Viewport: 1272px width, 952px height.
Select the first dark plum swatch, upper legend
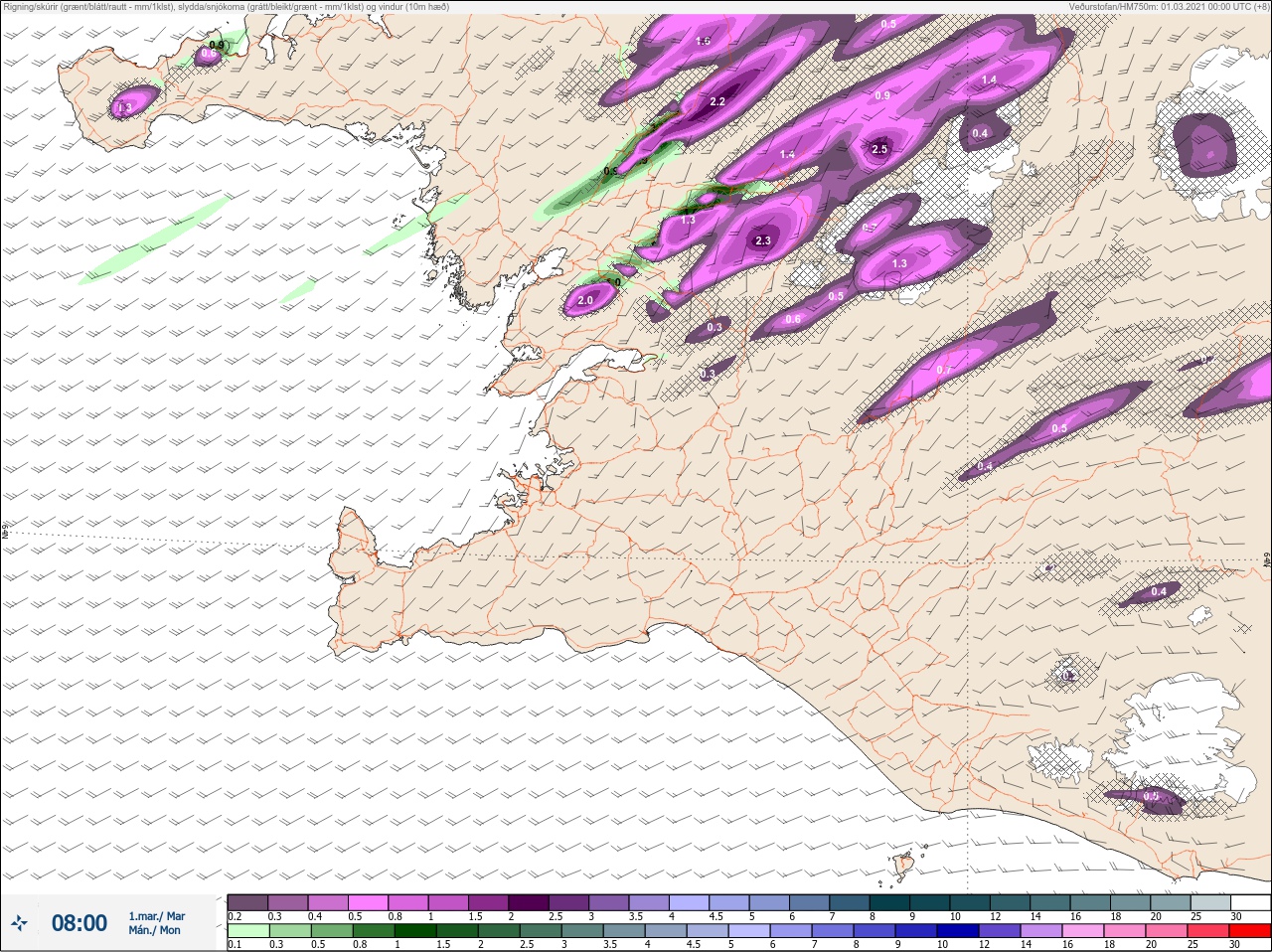(x=247, y=902)
